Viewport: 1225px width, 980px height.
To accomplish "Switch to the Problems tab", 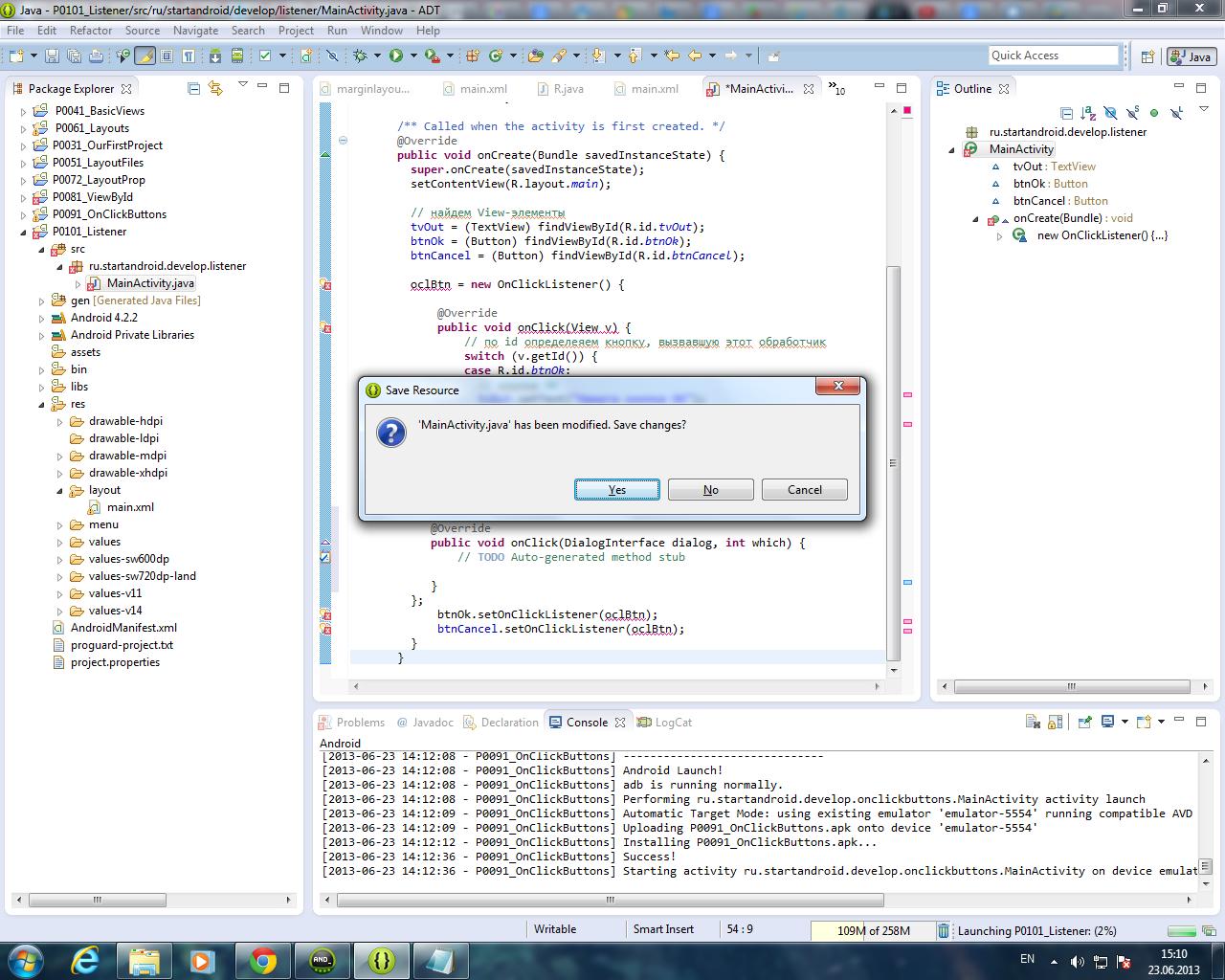I will click(351, 722).
